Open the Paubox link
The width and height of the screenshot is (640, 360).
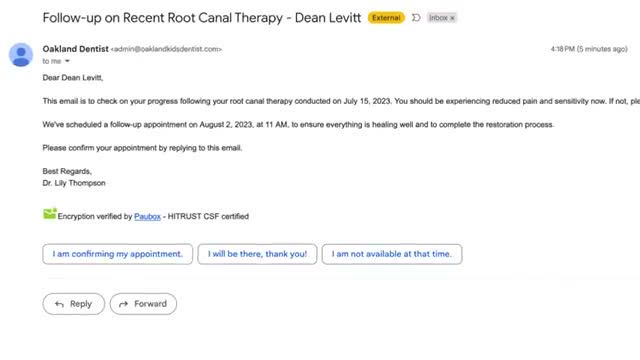click(x=147, y=216)
